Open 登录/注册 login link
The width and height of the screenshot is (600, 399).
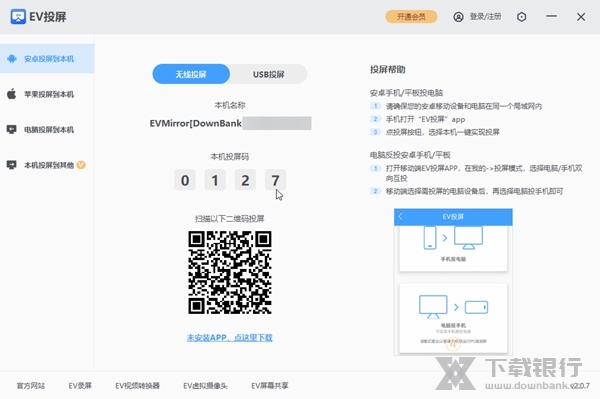tap(485, 16)
